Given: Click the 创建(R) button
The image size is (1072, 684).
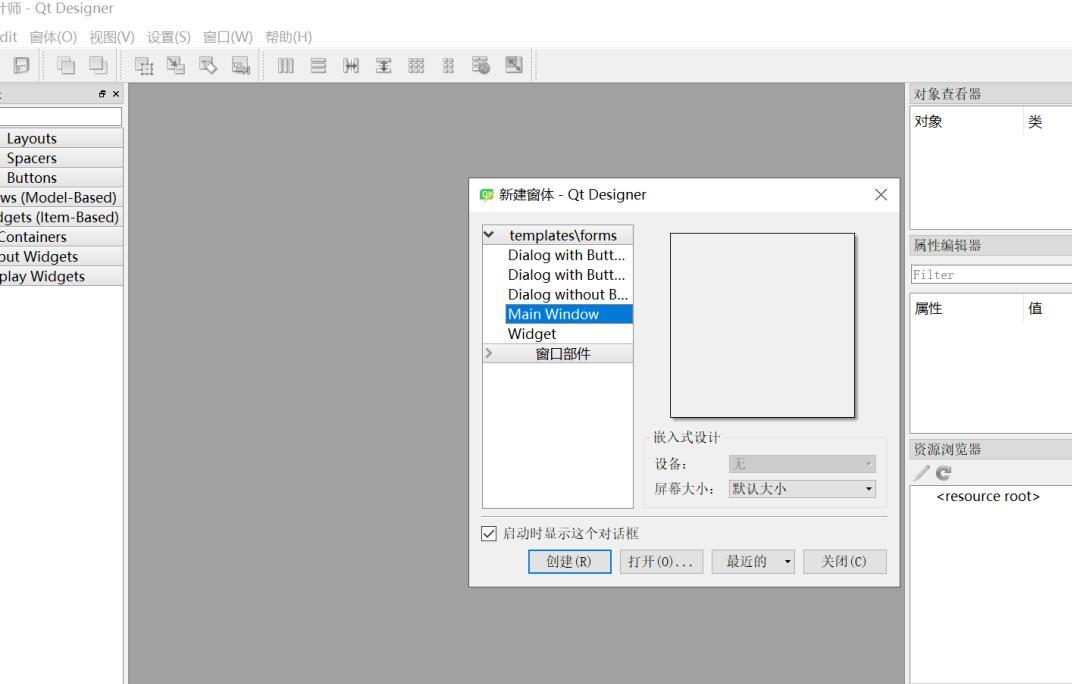Looking at the screenshot, I should [x=569, y=562].
